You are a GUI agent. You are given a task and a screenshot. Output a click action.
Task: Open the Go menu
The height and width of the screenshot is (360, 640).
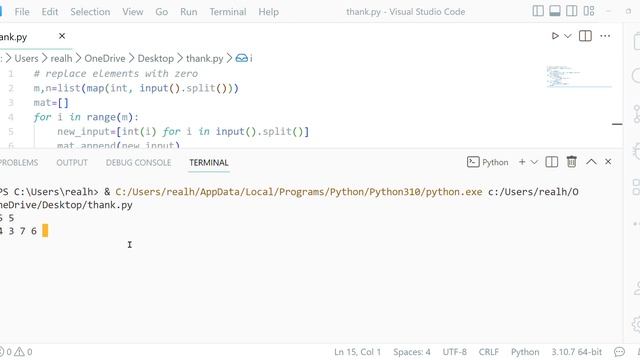162,12
